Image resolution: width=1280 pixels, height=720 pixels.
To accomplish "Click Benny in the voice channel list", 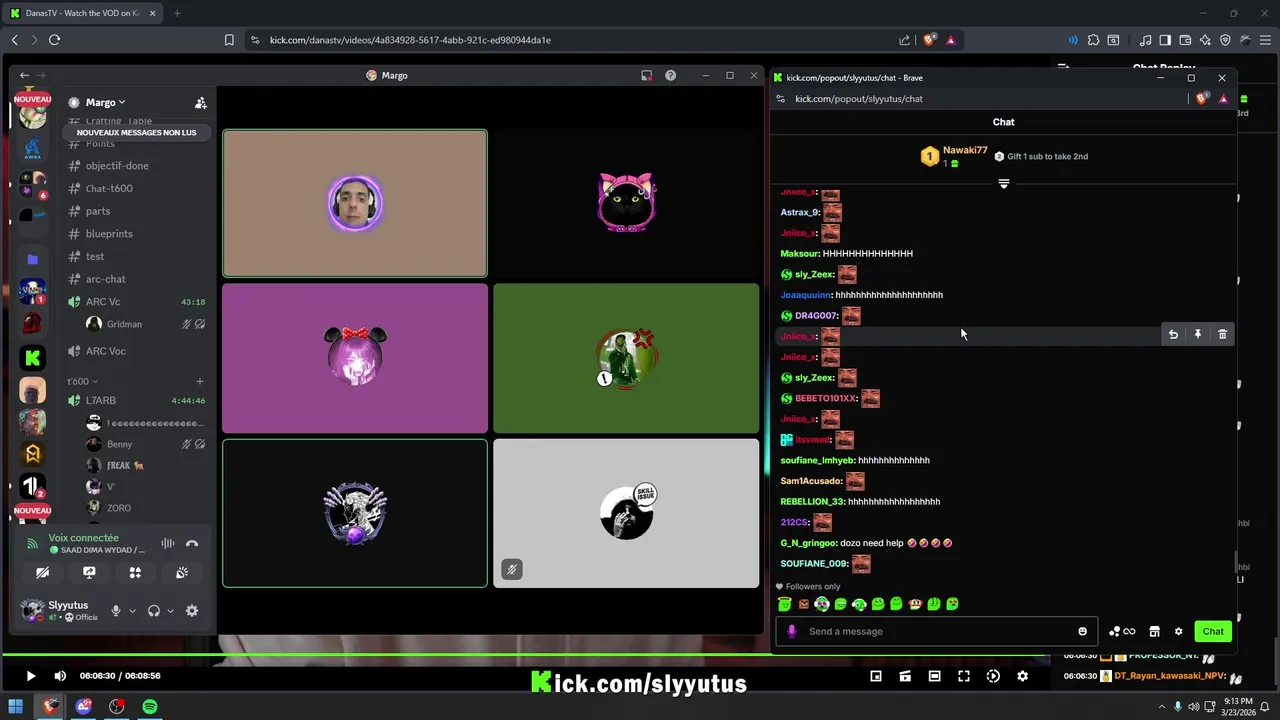I will [x=119, y=444].
